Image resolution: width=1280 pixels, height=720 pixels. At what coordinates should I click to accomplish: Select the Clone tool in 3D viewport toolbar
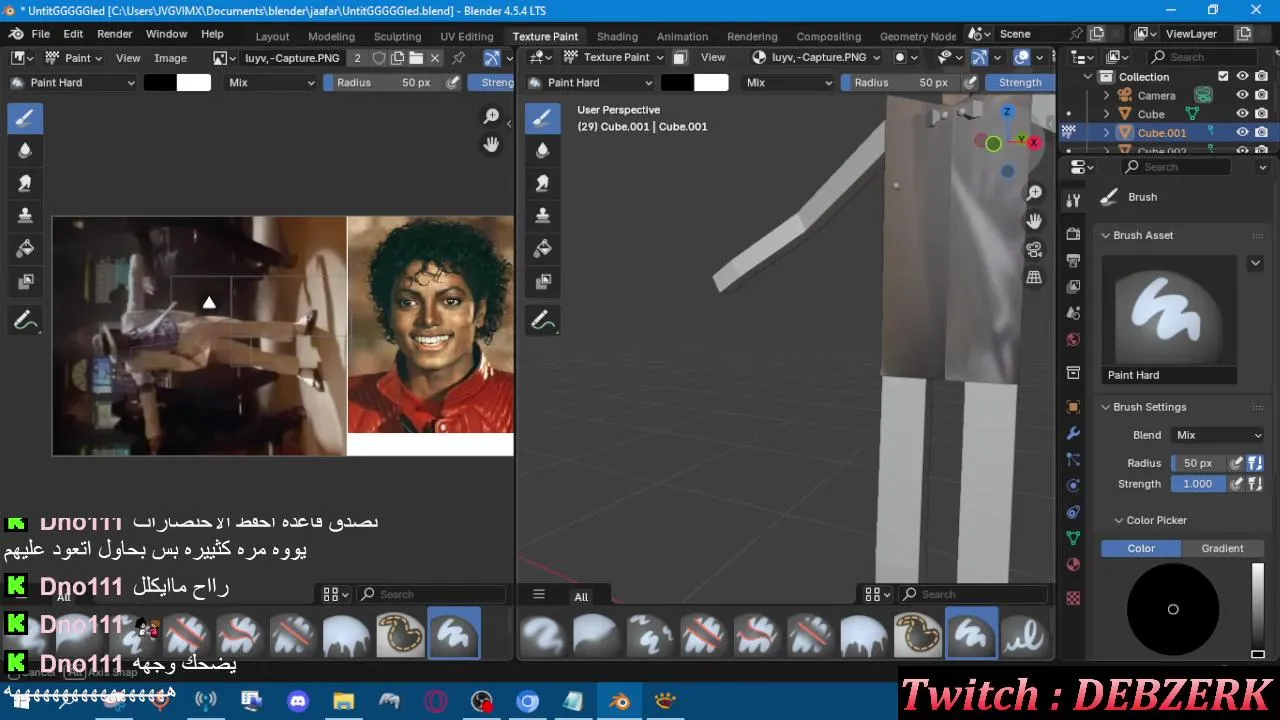coord(542,216)
